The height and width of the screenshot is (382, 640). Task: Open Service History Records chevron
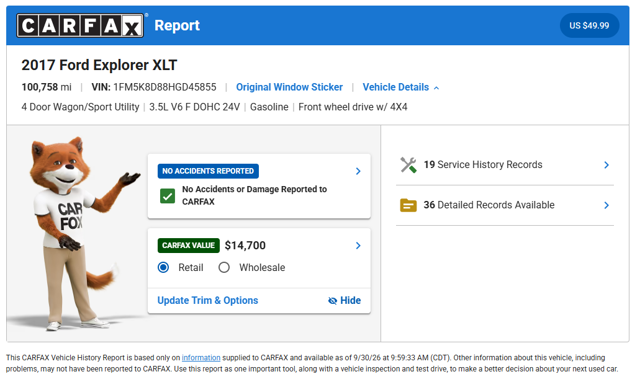click(x=607, y=165)
